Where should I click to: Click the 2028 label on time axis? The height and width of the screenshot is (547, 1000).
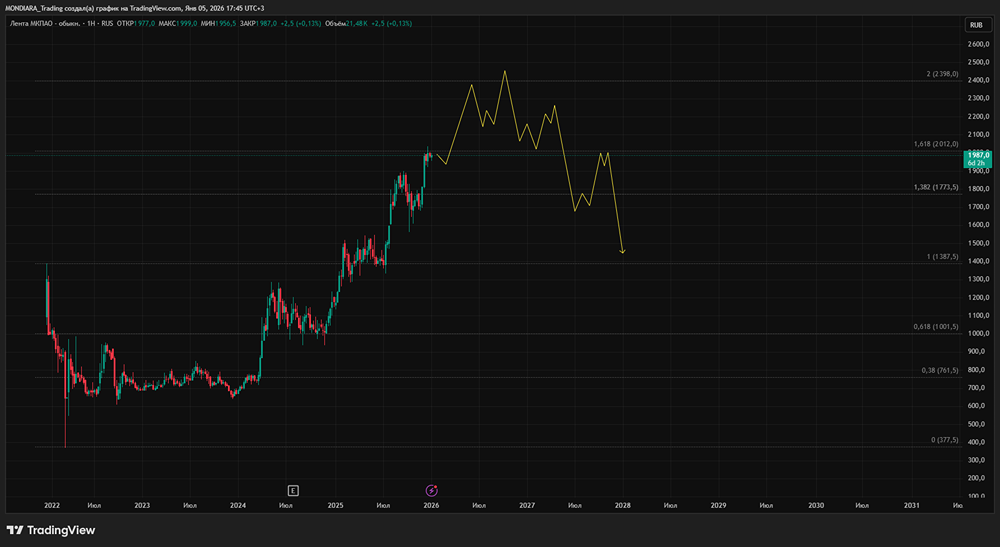[x=622, y=506]
